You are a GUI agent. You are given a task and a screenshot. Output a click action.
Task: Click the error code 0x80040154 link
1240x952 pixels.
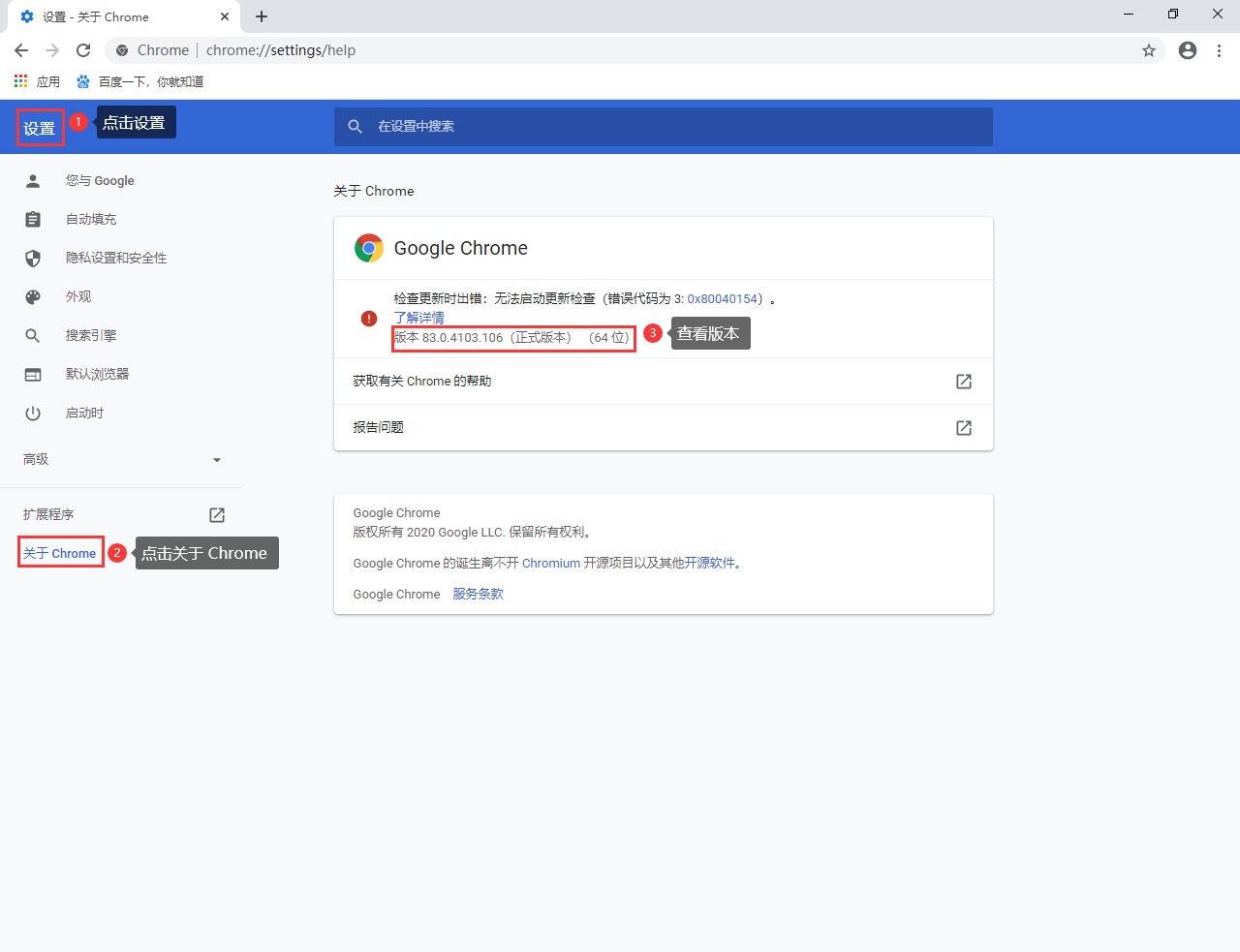point(723,299)
